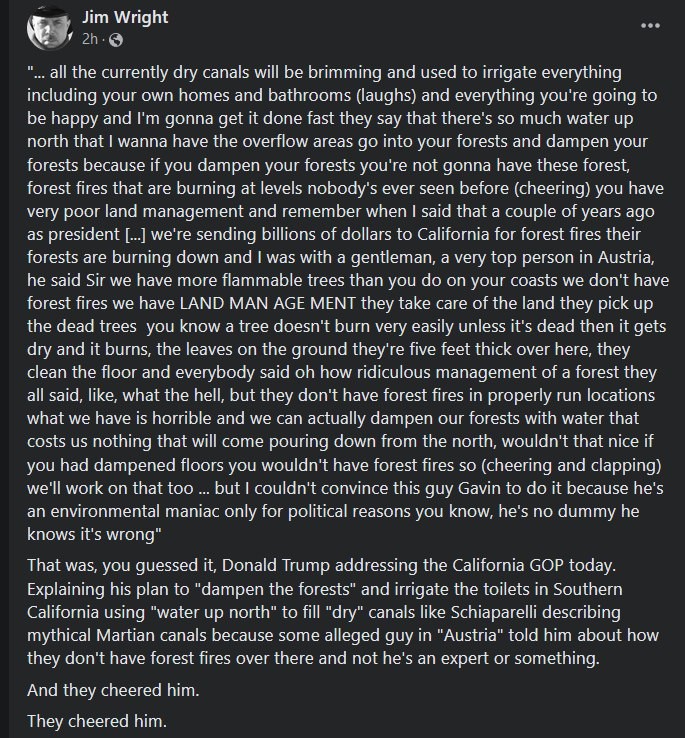Open the three-dot post options menu
The image size is (685, 738).
[650, 25]
